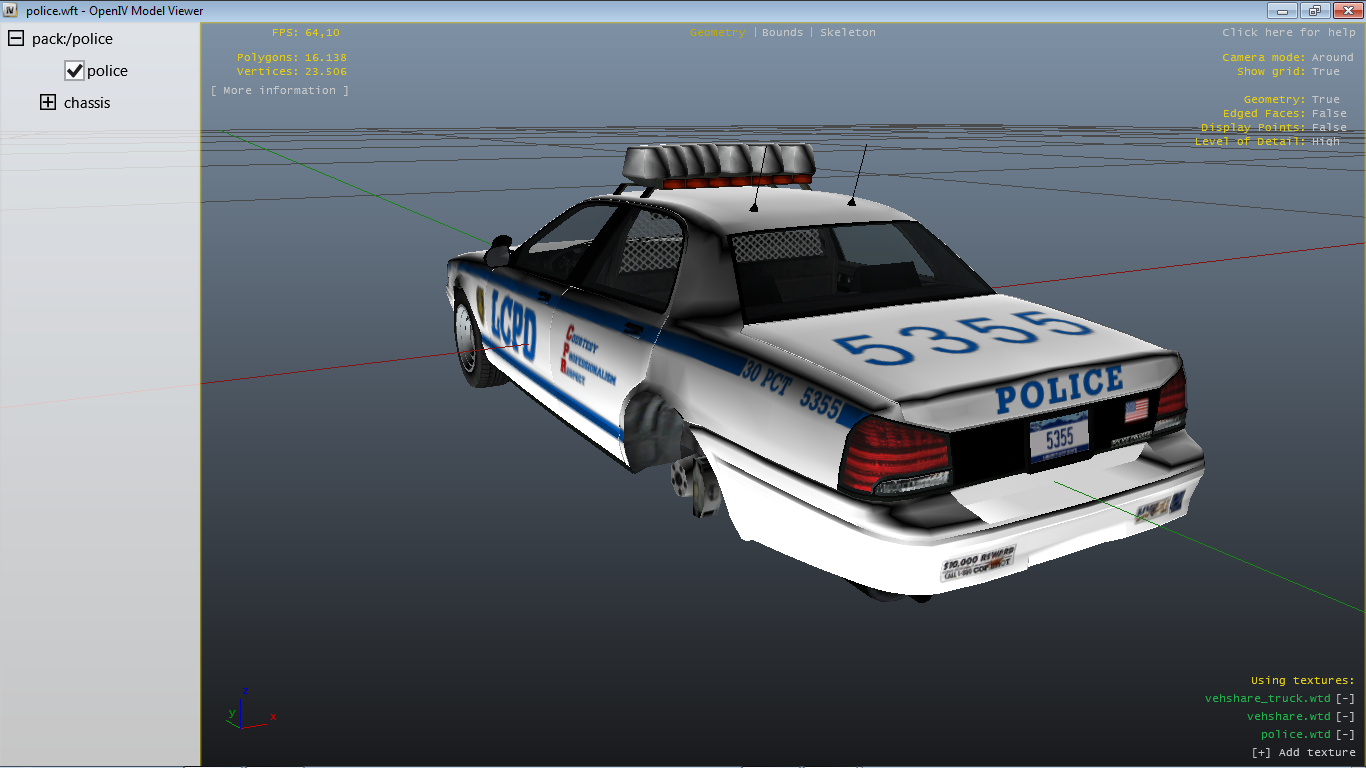Expand the chassis node
Image resolution: width=1366 pixels, height=768 pixels.
tap(48, 102)
